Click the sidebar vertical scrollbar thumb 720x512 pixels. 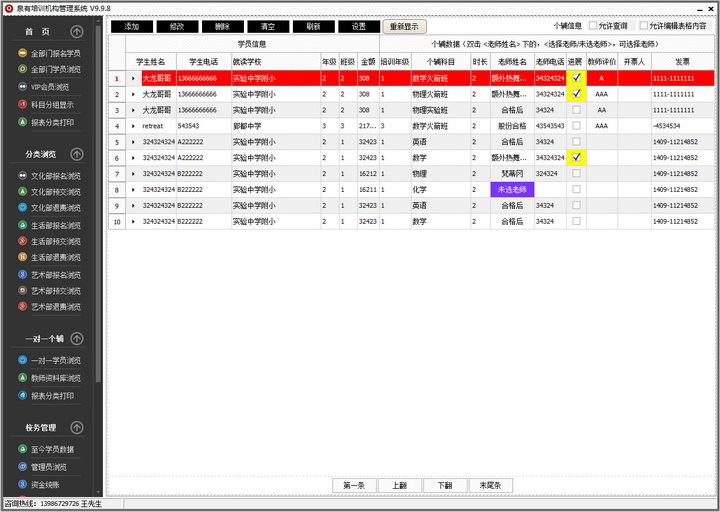(98, 202)
